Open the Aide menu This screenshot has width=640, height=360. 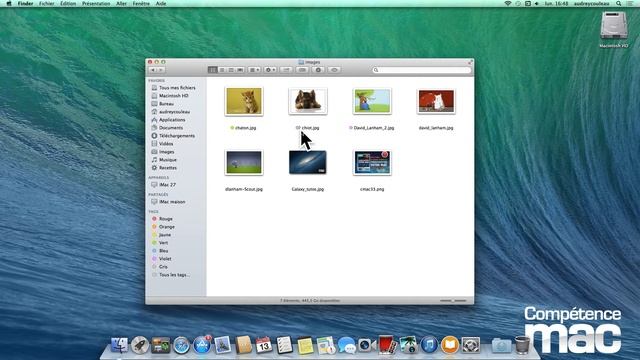coord(161,3)
